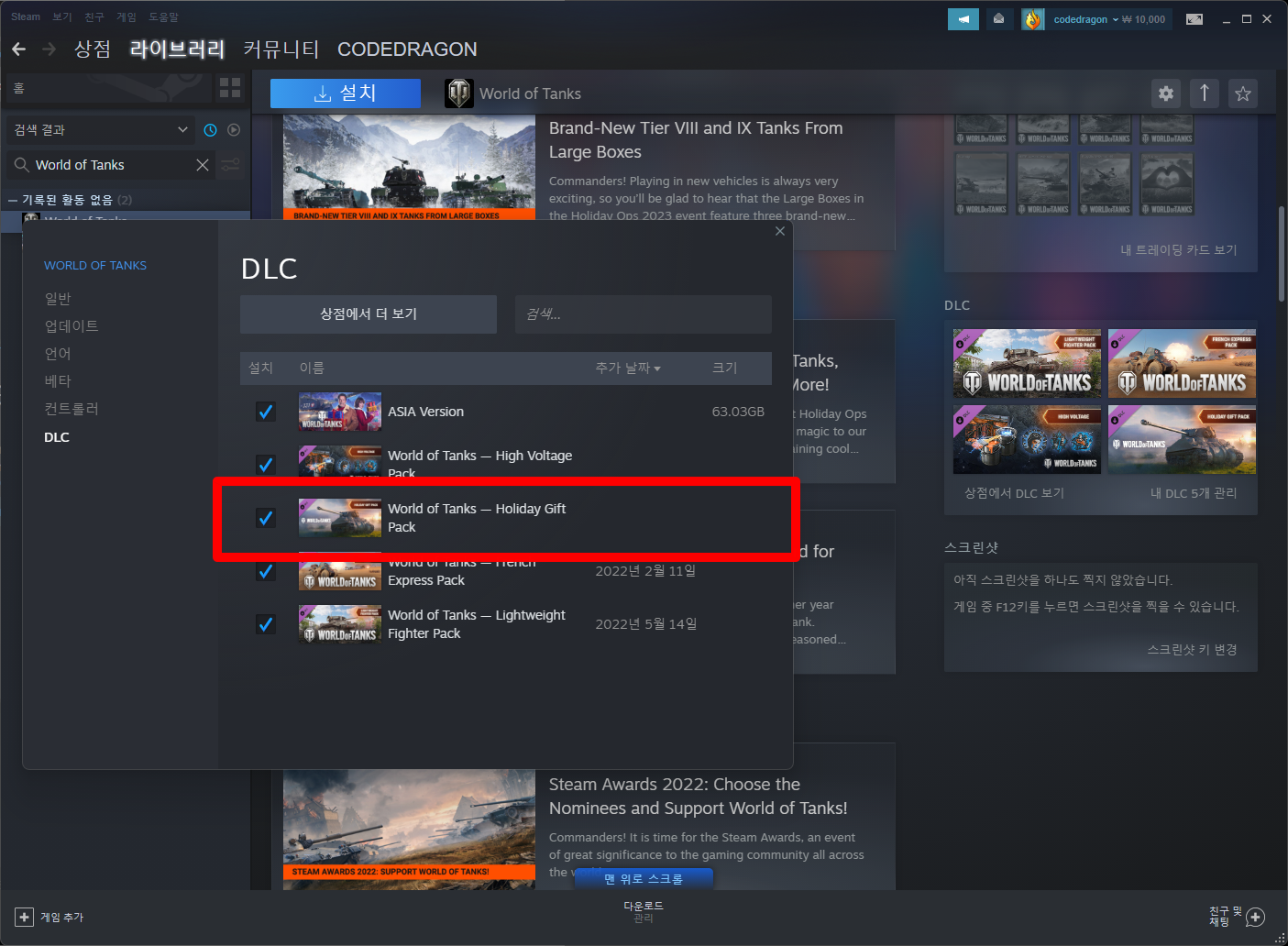Uncheck the Holiday Gift Pack checkbox
The height and width of the screenshot is (946, 1288).
[x=266, y=518]
